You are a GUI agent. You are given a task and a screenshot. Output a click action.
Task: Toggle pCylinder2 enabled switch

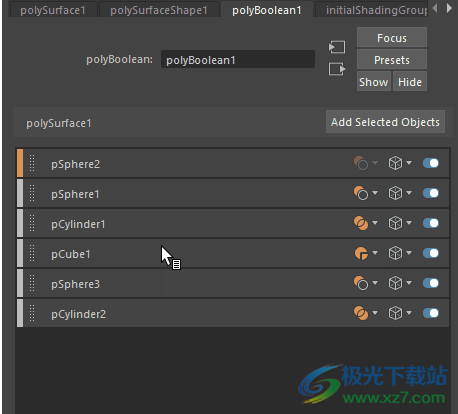pyautogui.click(x=431, y=313)
